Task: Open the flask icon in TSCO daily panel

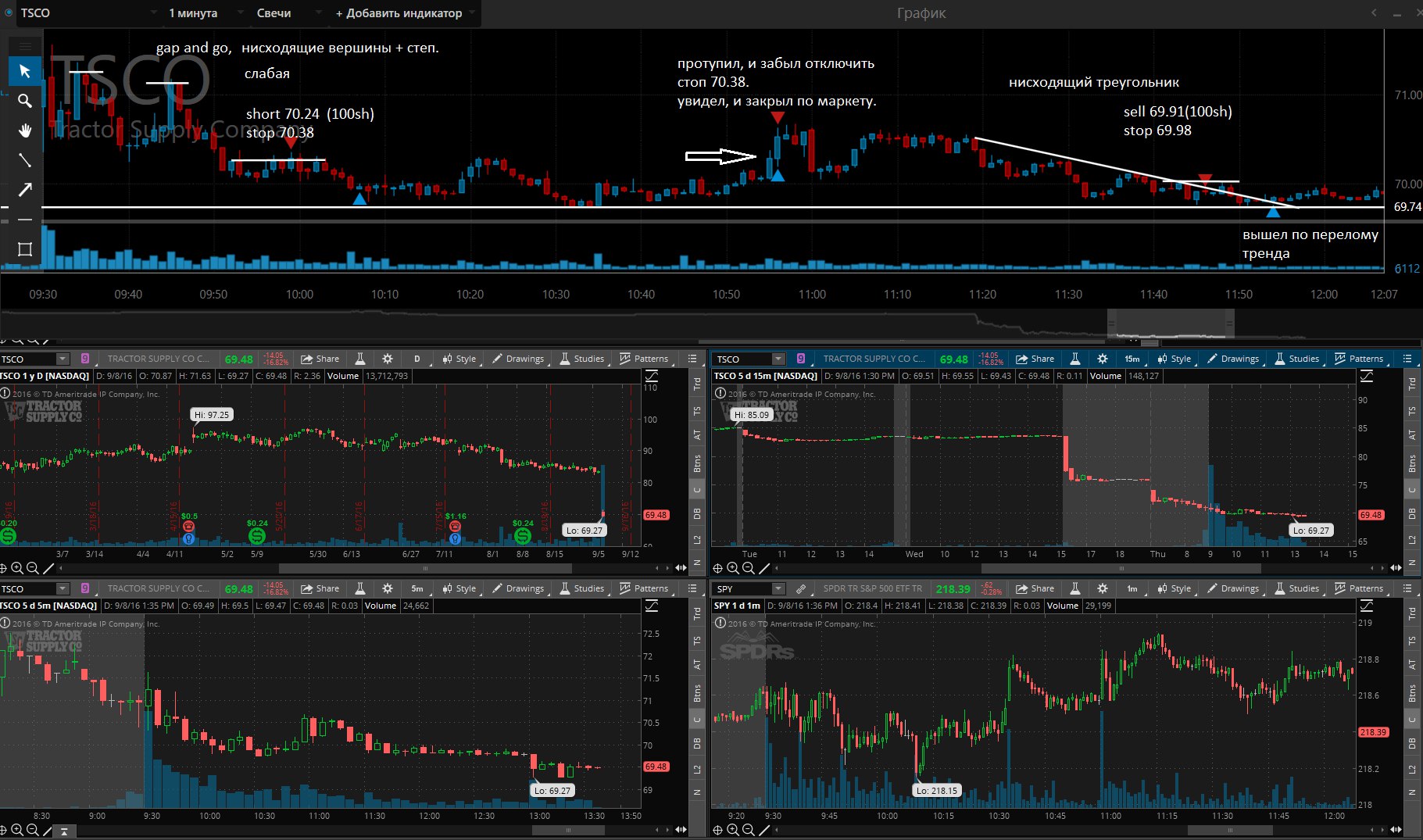Action: pyautogui.click(x=360, y=359)
